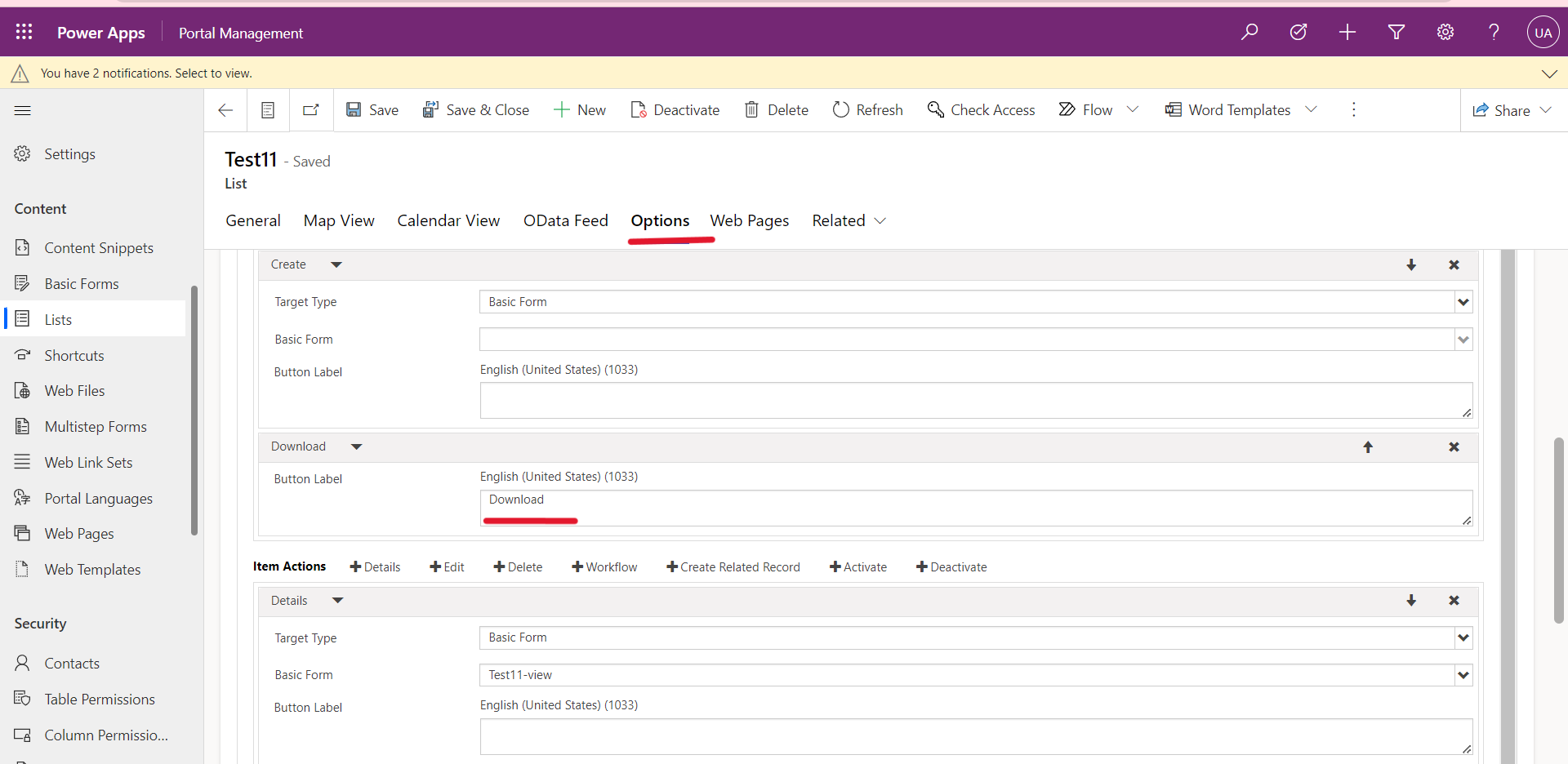The image size is (1568, 764).
Task: Click the Refresh toolbar button
Action: [868, 110]
